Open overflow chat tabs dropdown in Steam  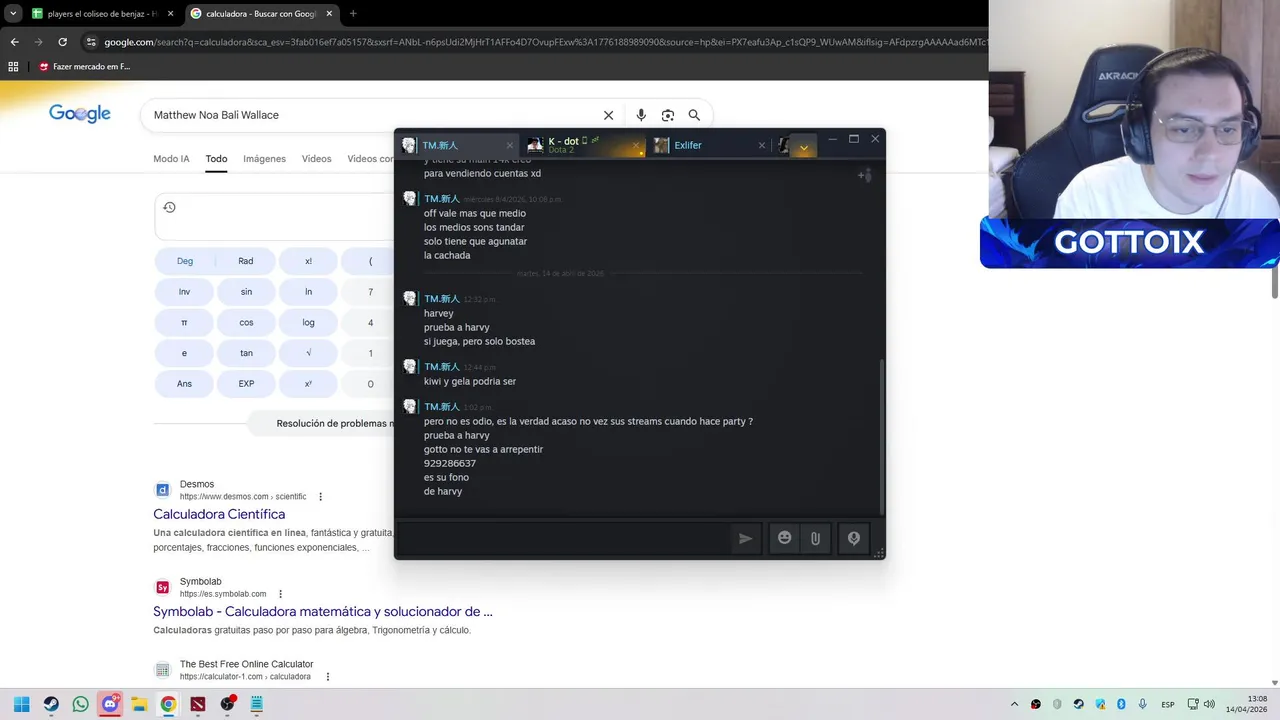point(803,147)
